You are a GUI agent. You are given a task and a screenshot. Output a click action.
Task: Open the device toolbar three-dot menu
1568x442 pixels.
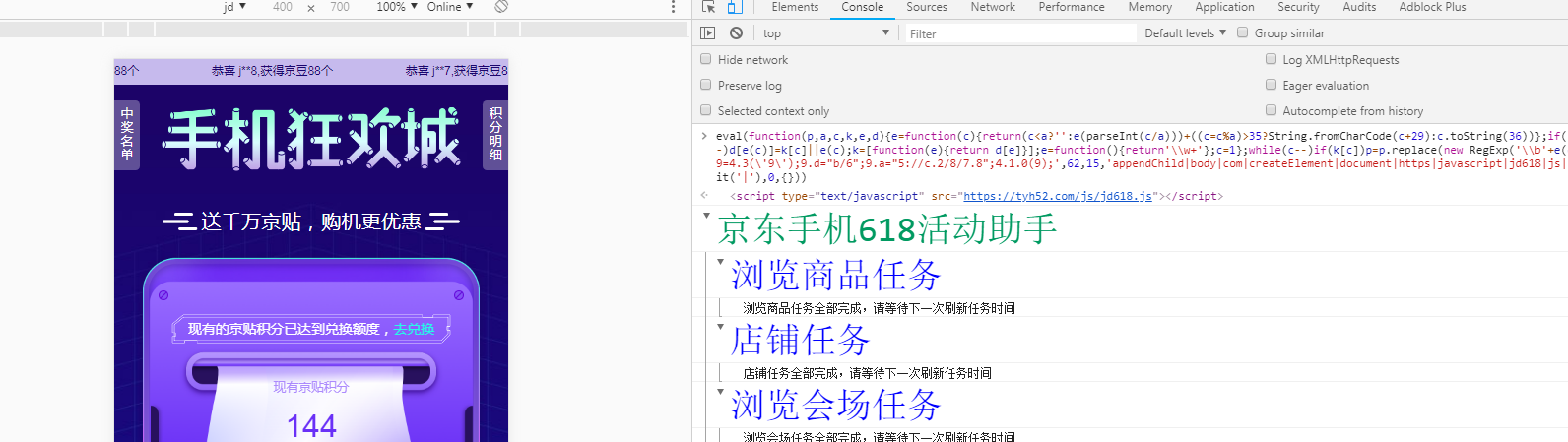(x=674, y=7)
